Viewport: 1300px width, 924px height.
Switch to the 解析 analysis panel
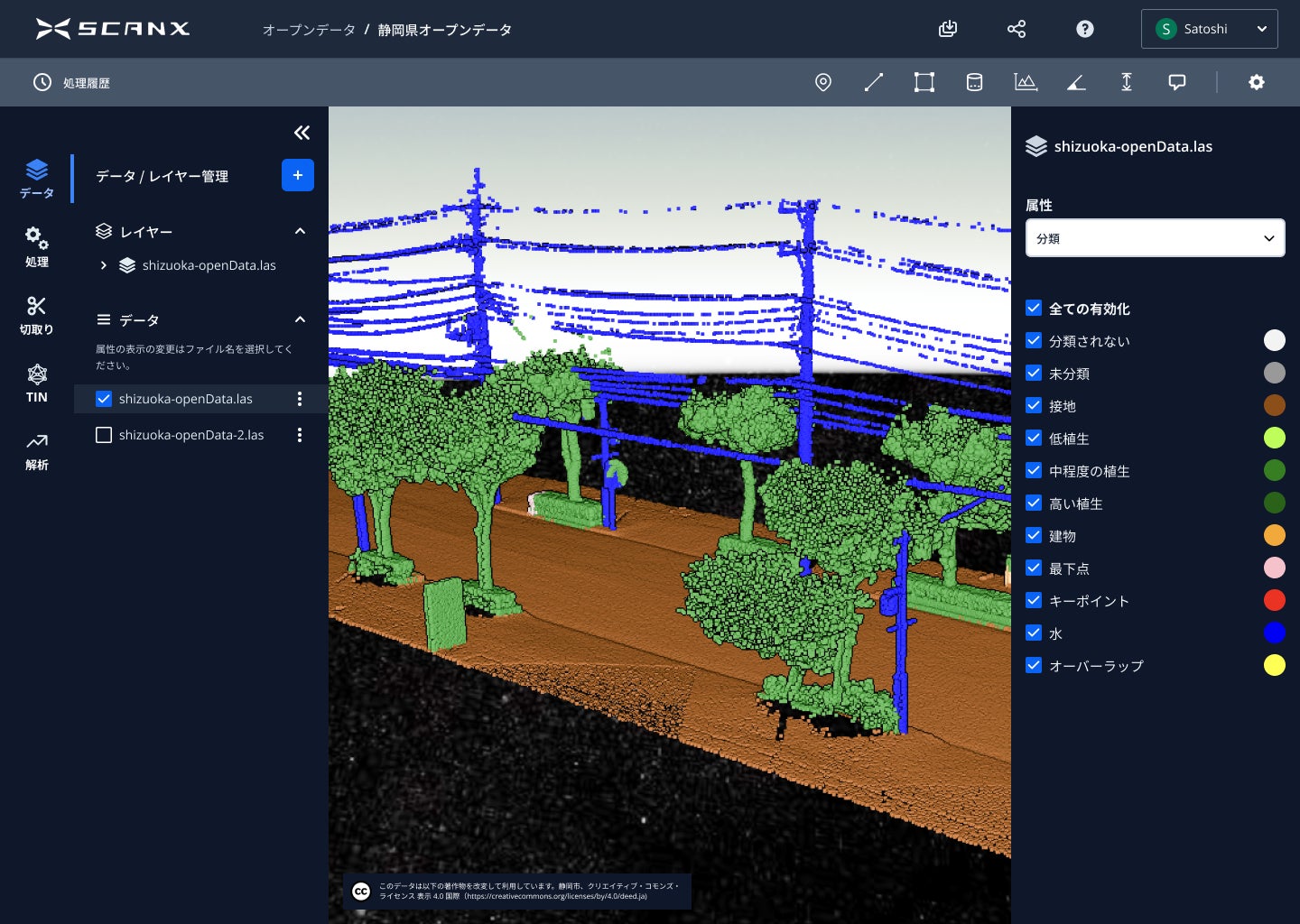(x=37, y=449)
